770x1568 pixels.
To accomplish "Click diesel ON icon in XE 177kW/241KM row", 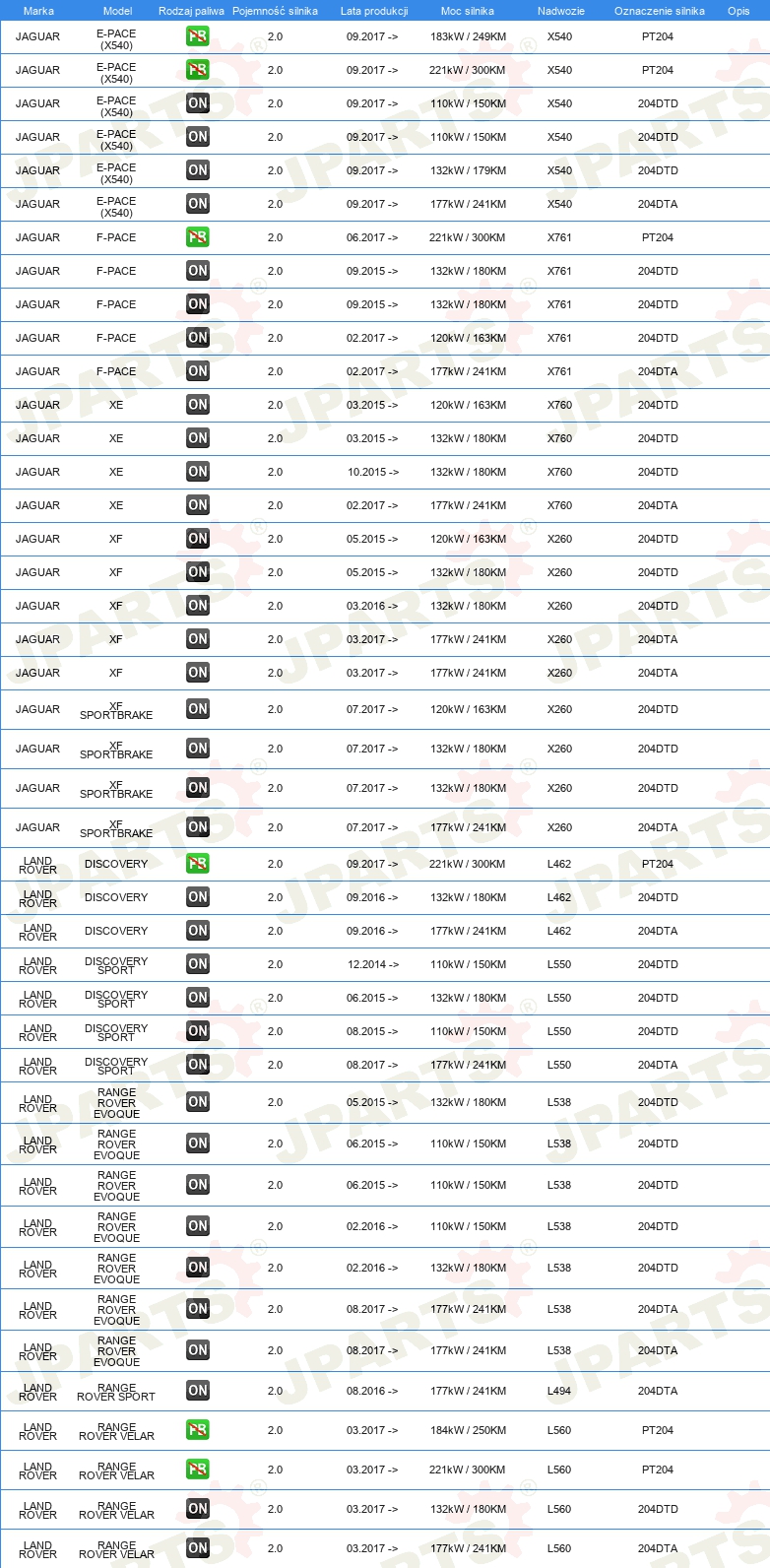I will coord(198,505).
